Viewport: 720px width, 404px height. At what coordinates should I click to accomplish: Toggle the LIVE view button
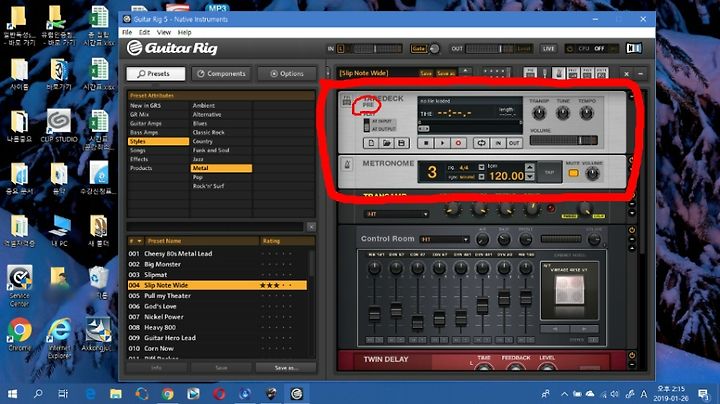[548, 49]
